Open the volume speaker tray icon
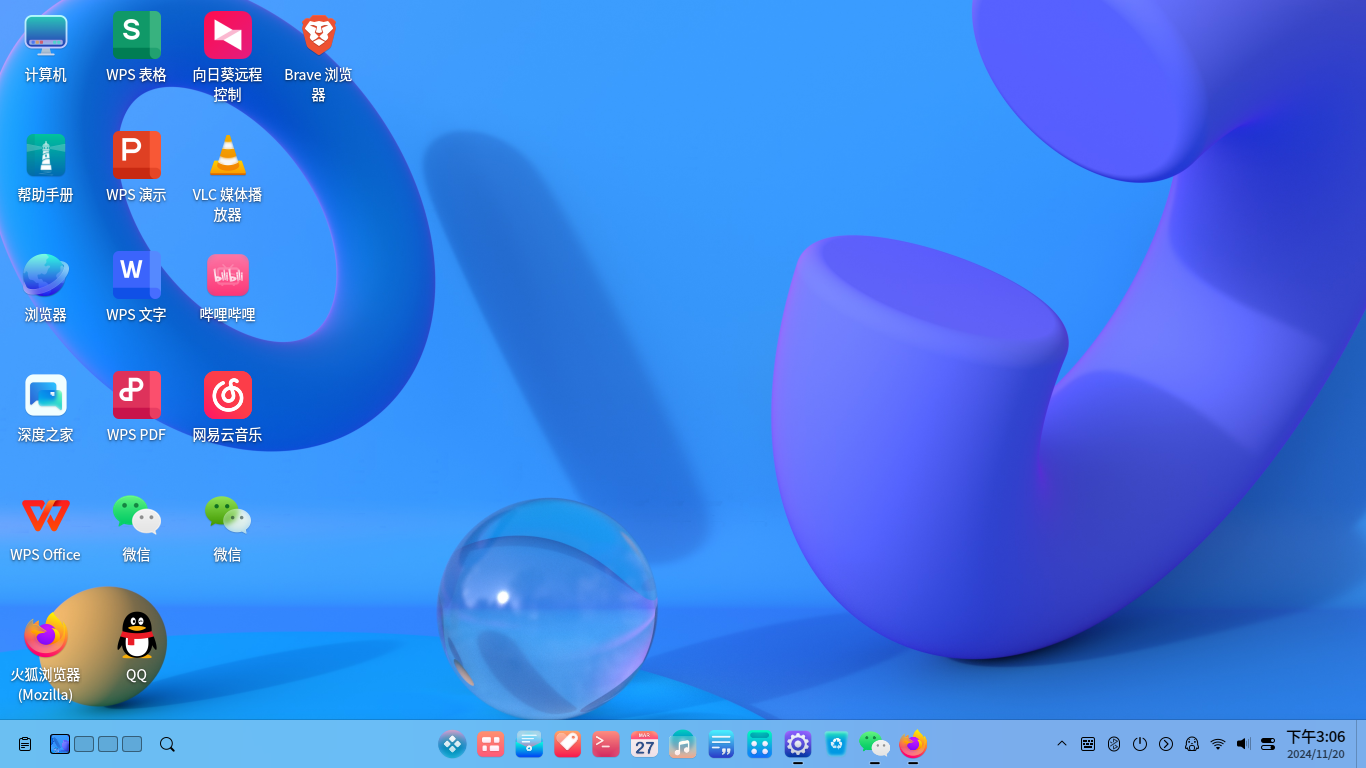Viewport: 1366px width, 768px height. pyautogui.click(x=1243, y=744)
